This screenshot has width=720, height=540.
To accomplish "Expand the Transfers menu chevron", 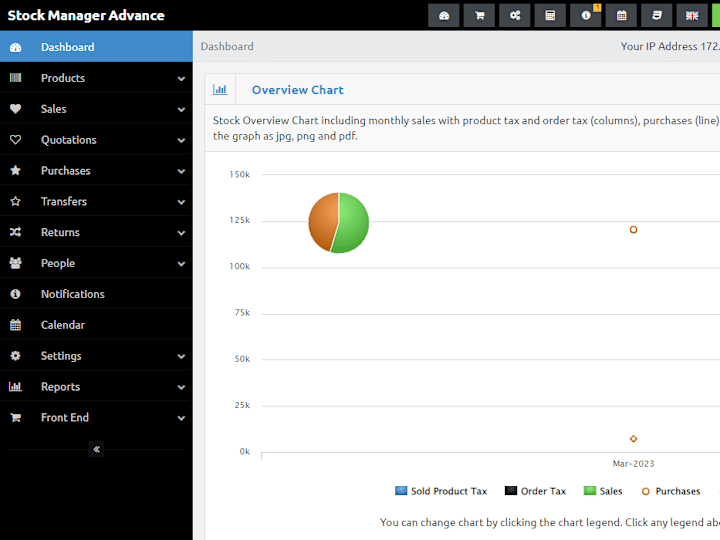I will (181, 202).
